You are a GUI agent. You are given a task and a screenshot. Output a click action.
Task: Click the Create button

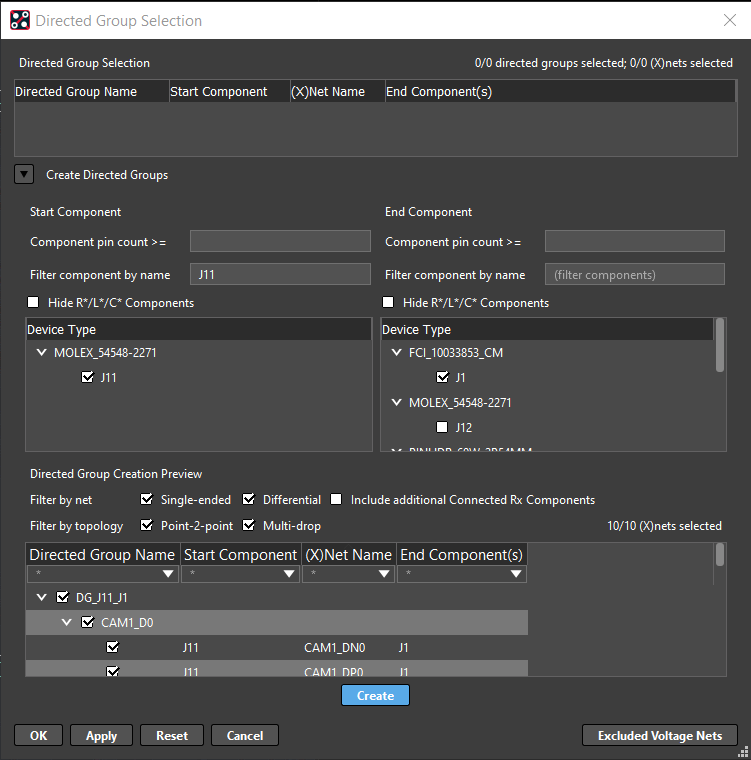tap(375, 695)
